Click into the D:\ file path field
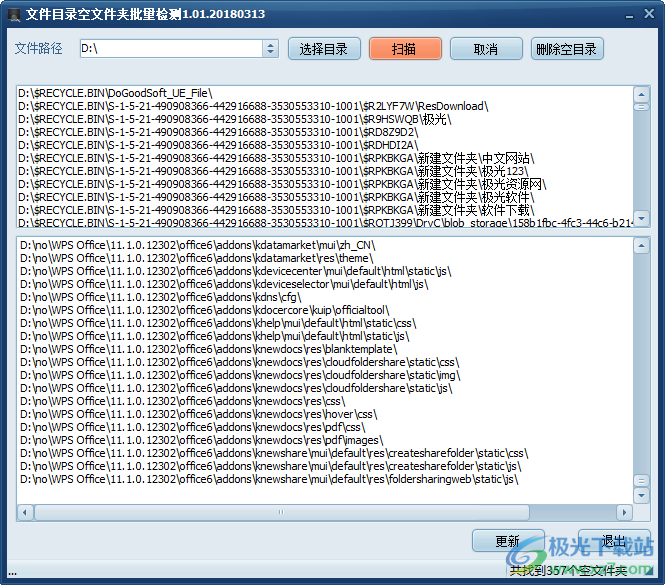The image size is (665, 585). tap(170, 48)
